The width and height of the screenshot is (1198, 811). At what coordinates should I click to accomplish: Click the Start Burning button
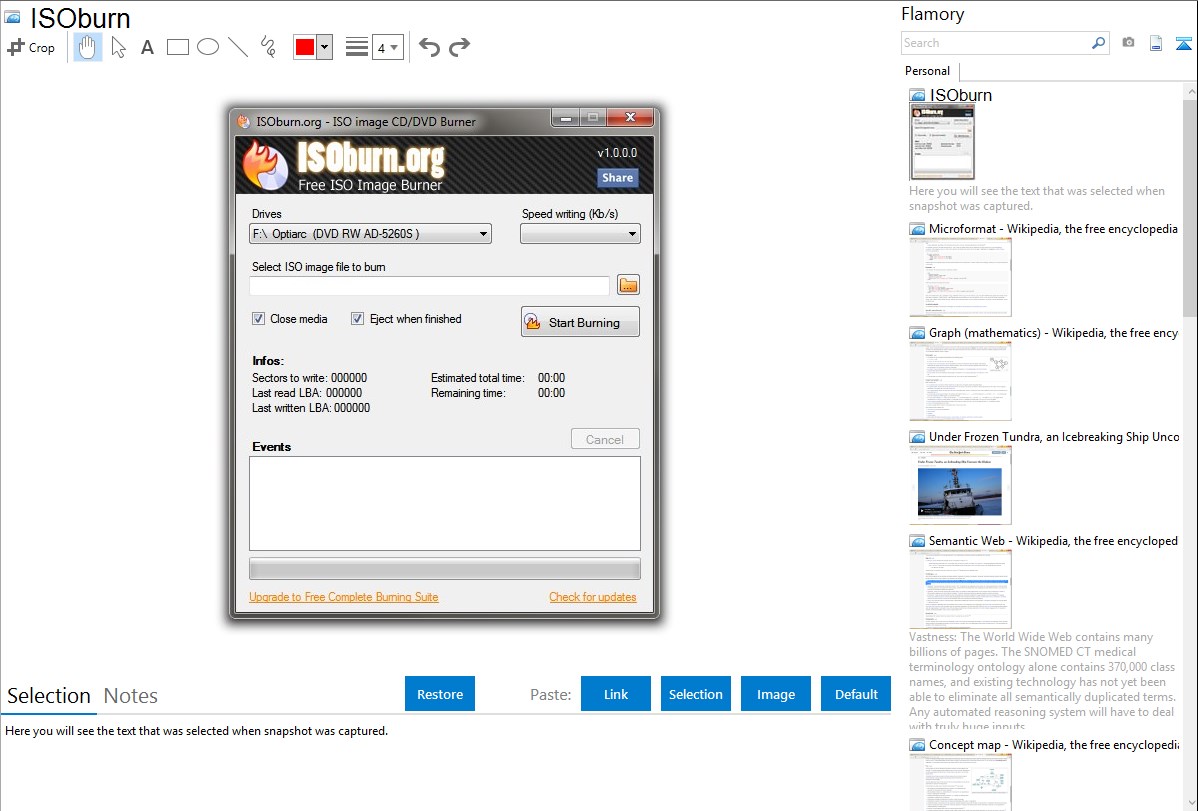click(x=580, y=322)
